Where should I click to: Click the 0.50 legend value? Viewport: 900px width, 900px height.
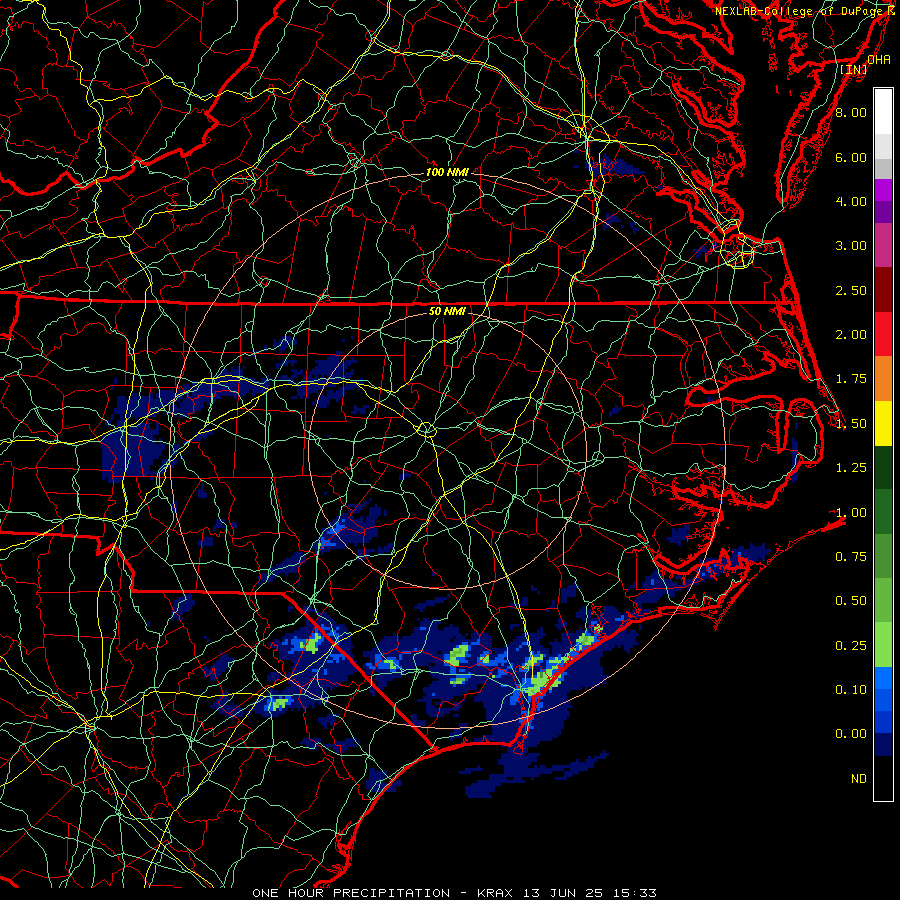(851, 601)
